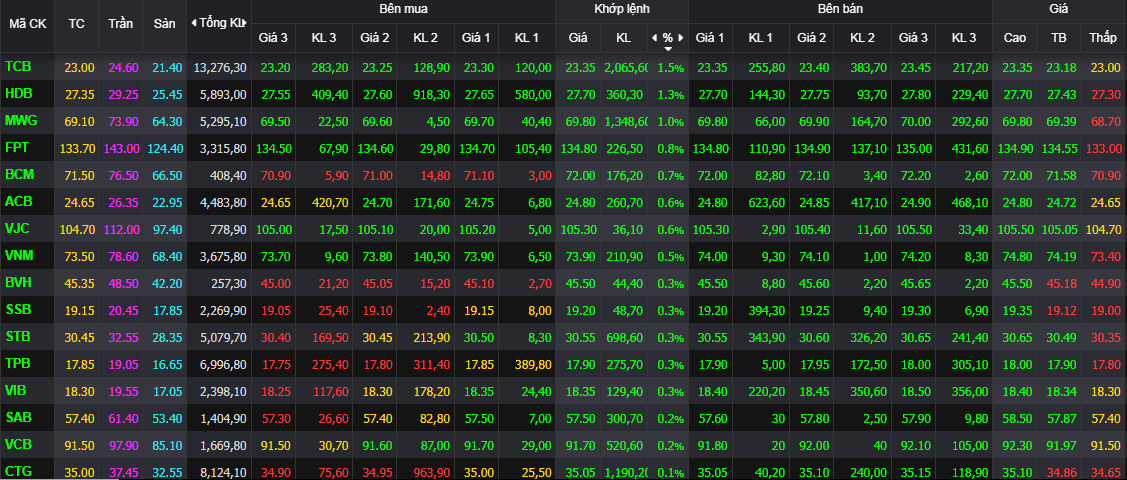Click the Trần column header
The width and height of the screenshot is (1127, 480).
click(121, 23)
